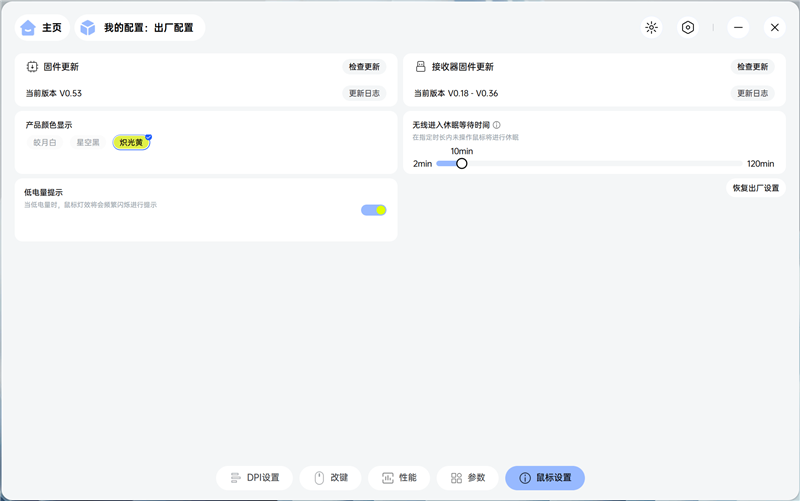
Task: Click the 120min slider maximum label
Action: 760,164
